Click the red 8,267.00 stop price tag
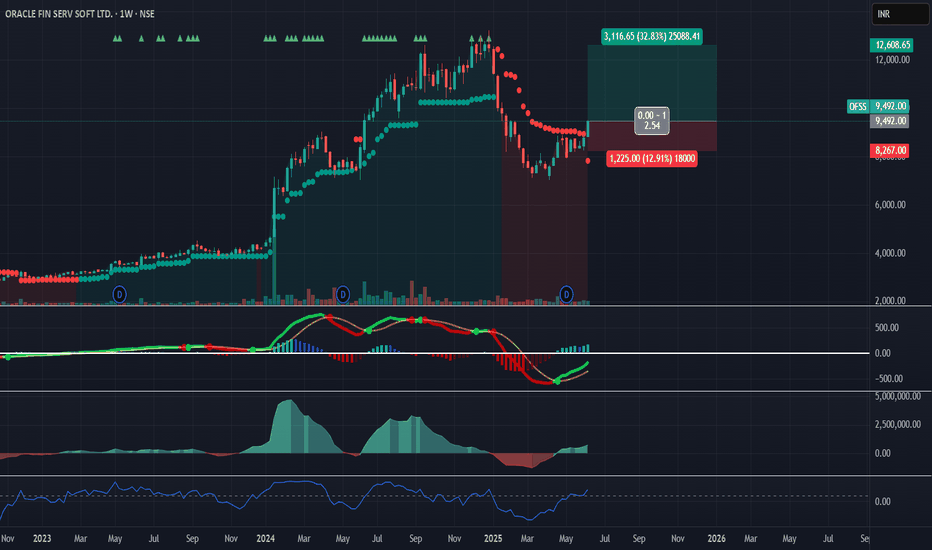The height and width of the screenshot is (550, 932). click(x=890, y=150)
